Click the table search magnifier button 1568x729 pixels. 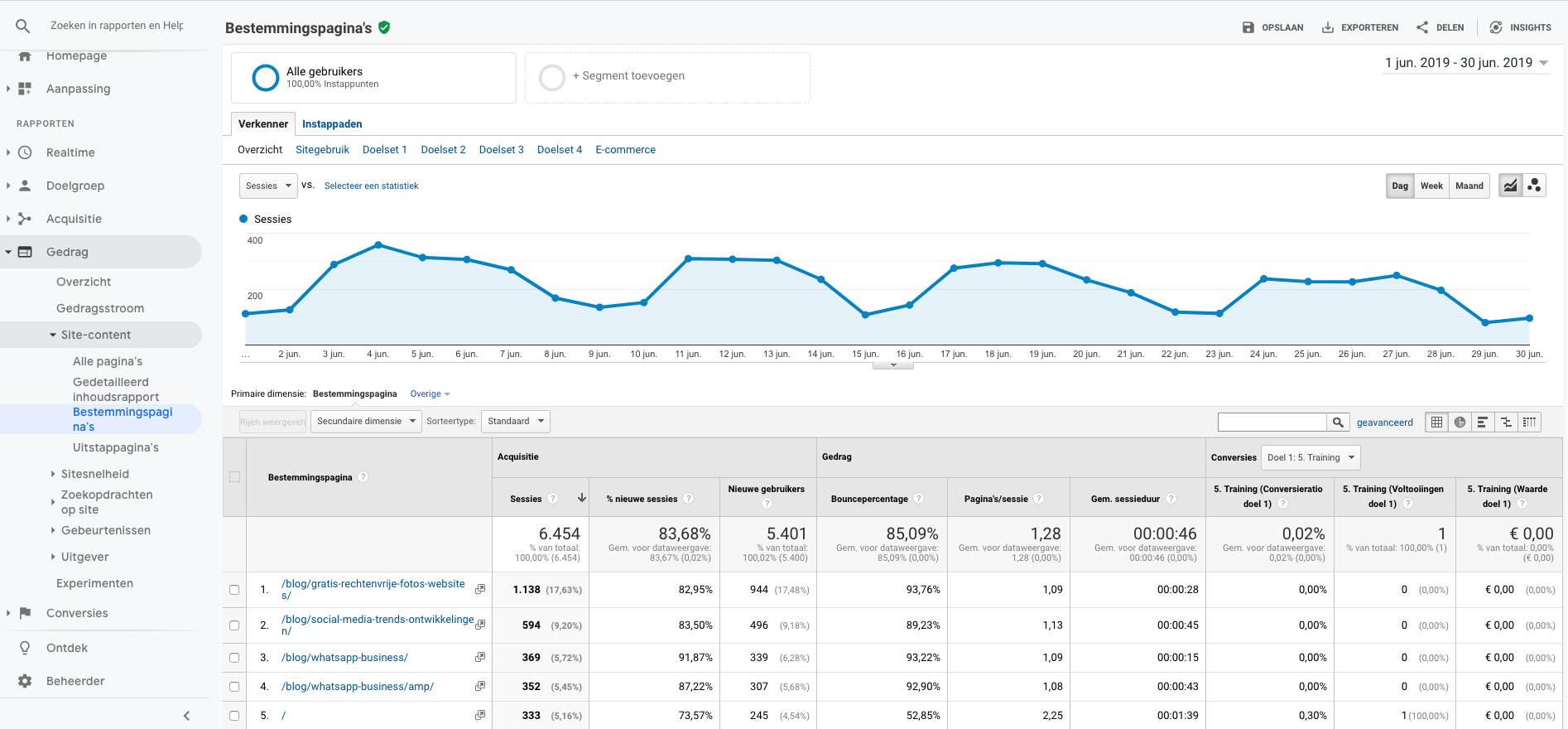(x=1338, y=422)
